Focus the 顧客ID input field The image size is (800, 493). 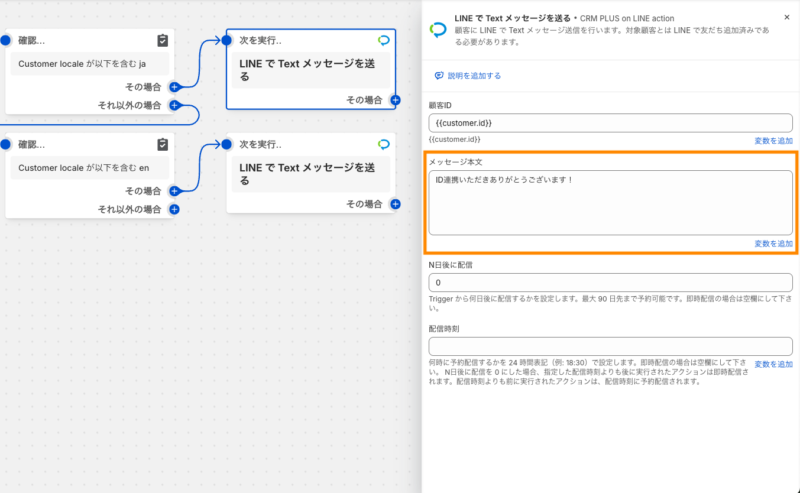click(610, 123)
